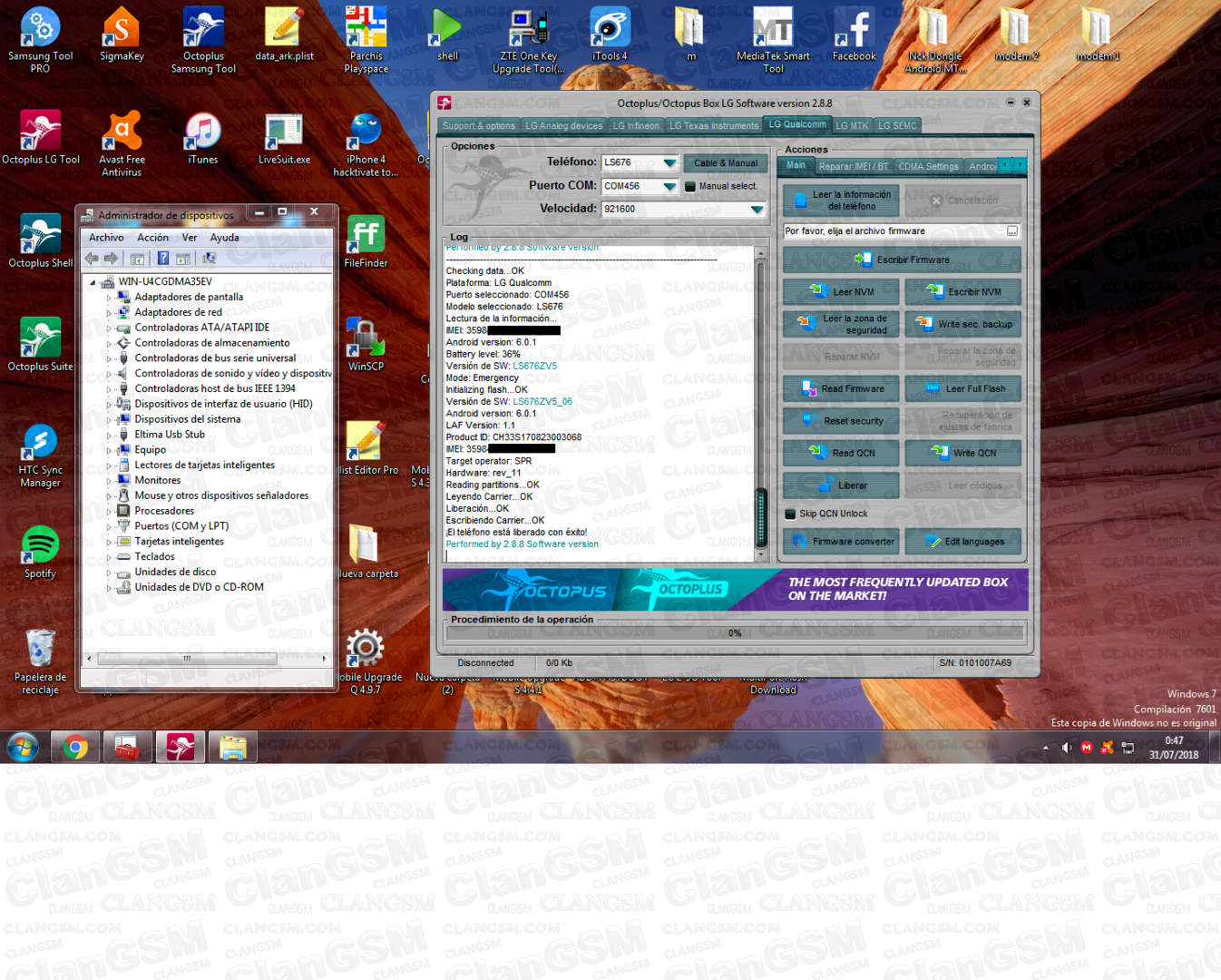Open WinSCP desktop icon

(x=366, y=345)
